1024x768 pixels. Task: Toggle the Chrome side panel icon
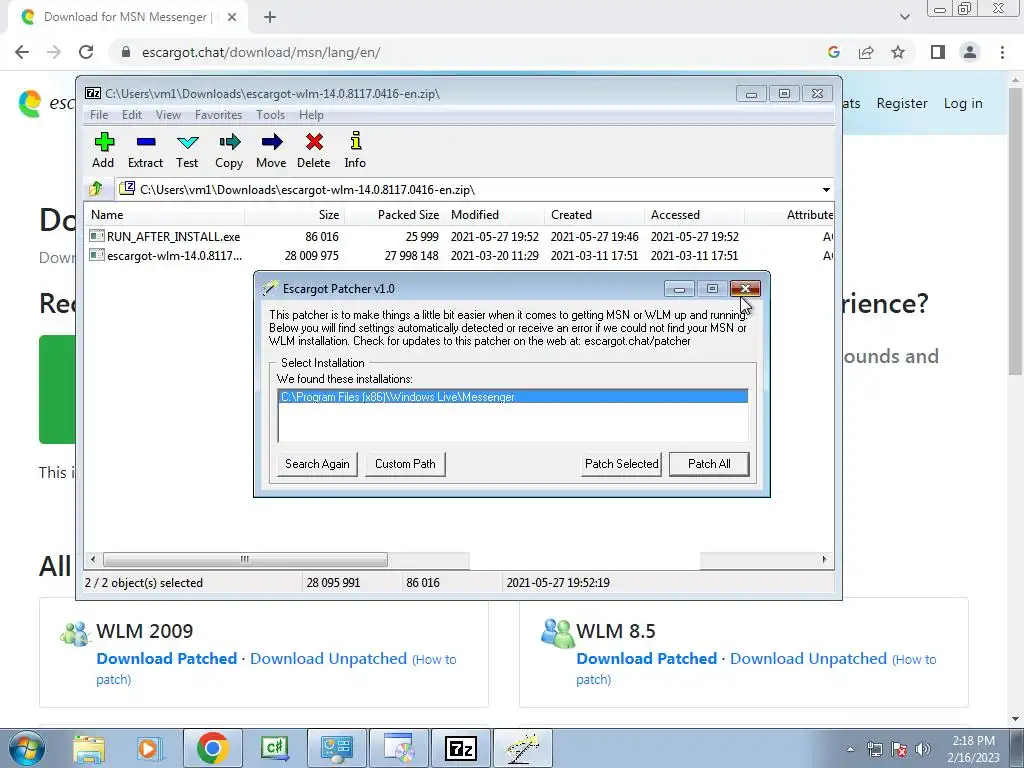[x=938, y=52]
